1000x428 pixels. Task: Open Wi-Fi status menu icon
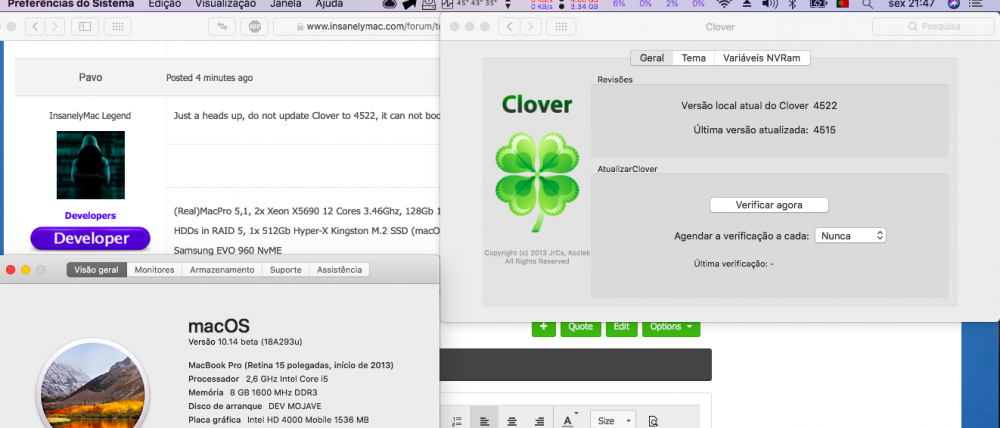pyautogui.click(x=723, y=4)
